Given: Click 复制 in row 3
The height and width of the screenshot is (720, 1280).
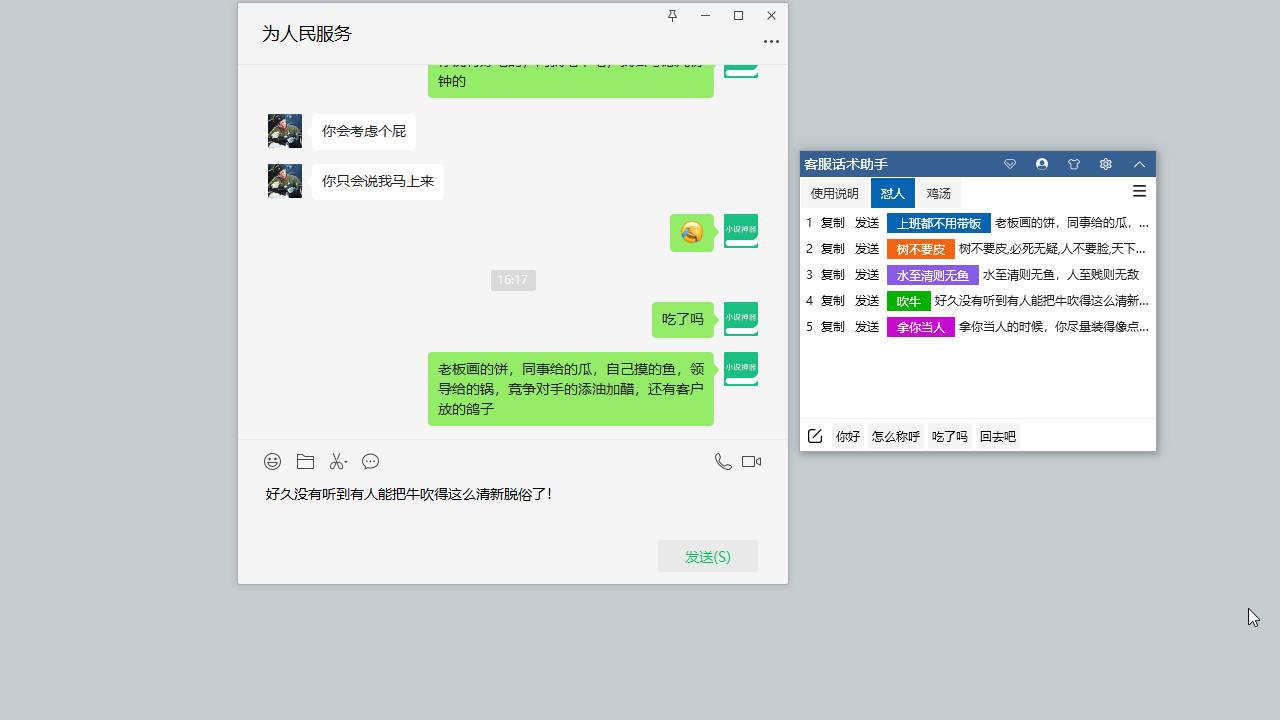Looking at the screenshot, I should pos(833,275).
